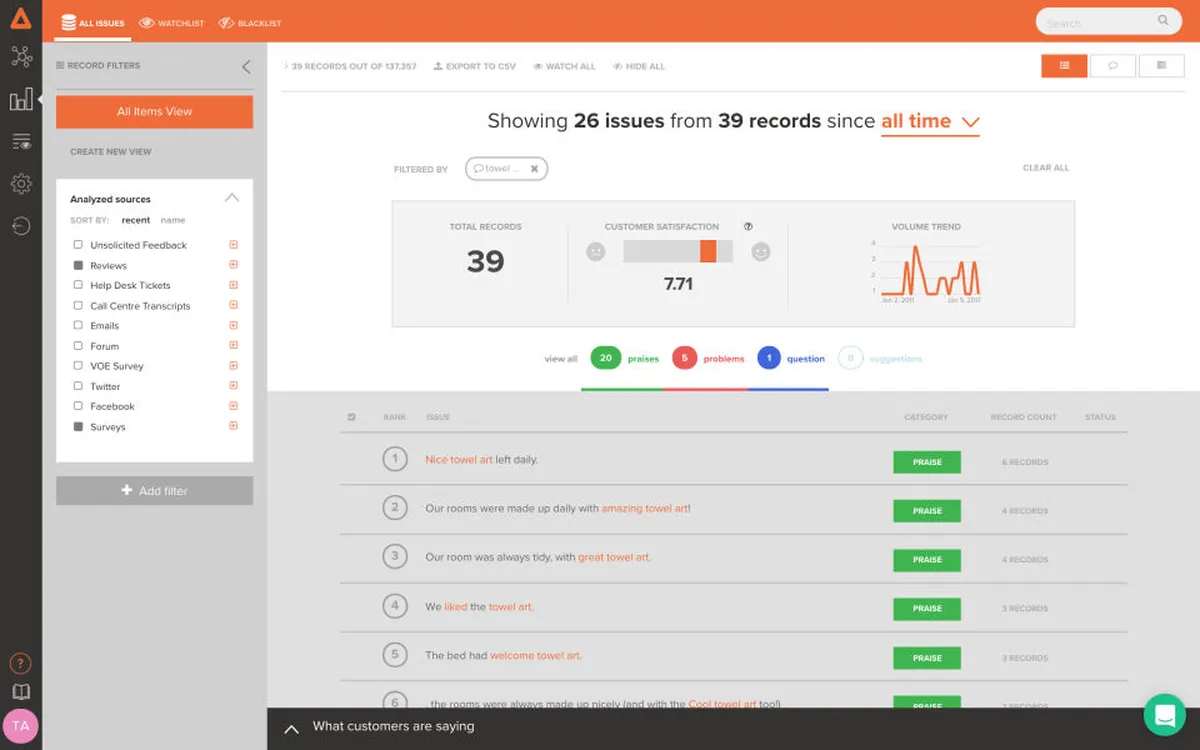The height and width of the screenshot is (750, 1200).
Task: Select the All Items View button
Action: (x=154, y=112)
